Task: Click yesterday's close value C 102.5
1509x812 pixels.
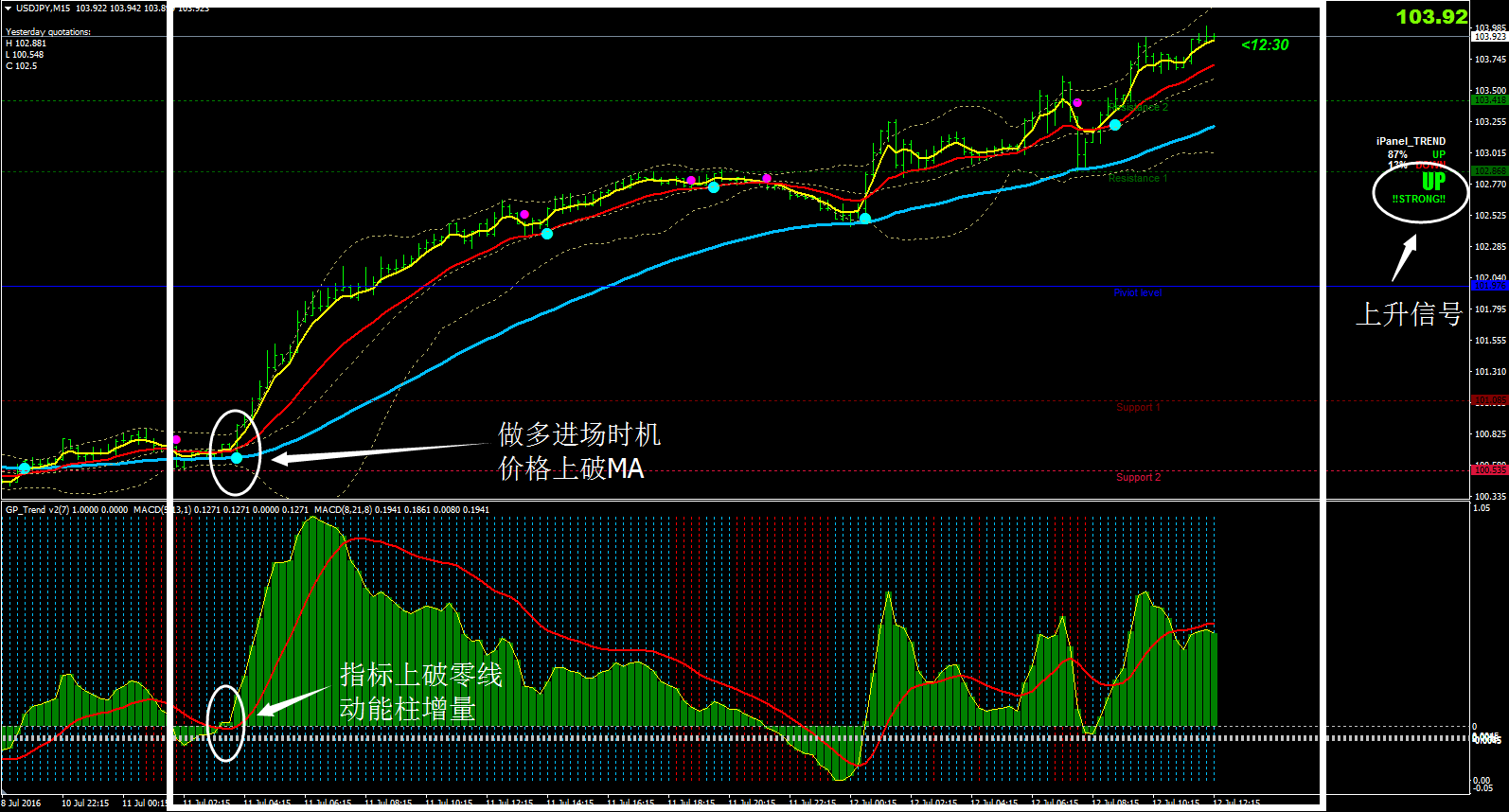Action: pyautogui.click(x=21, y=66)
